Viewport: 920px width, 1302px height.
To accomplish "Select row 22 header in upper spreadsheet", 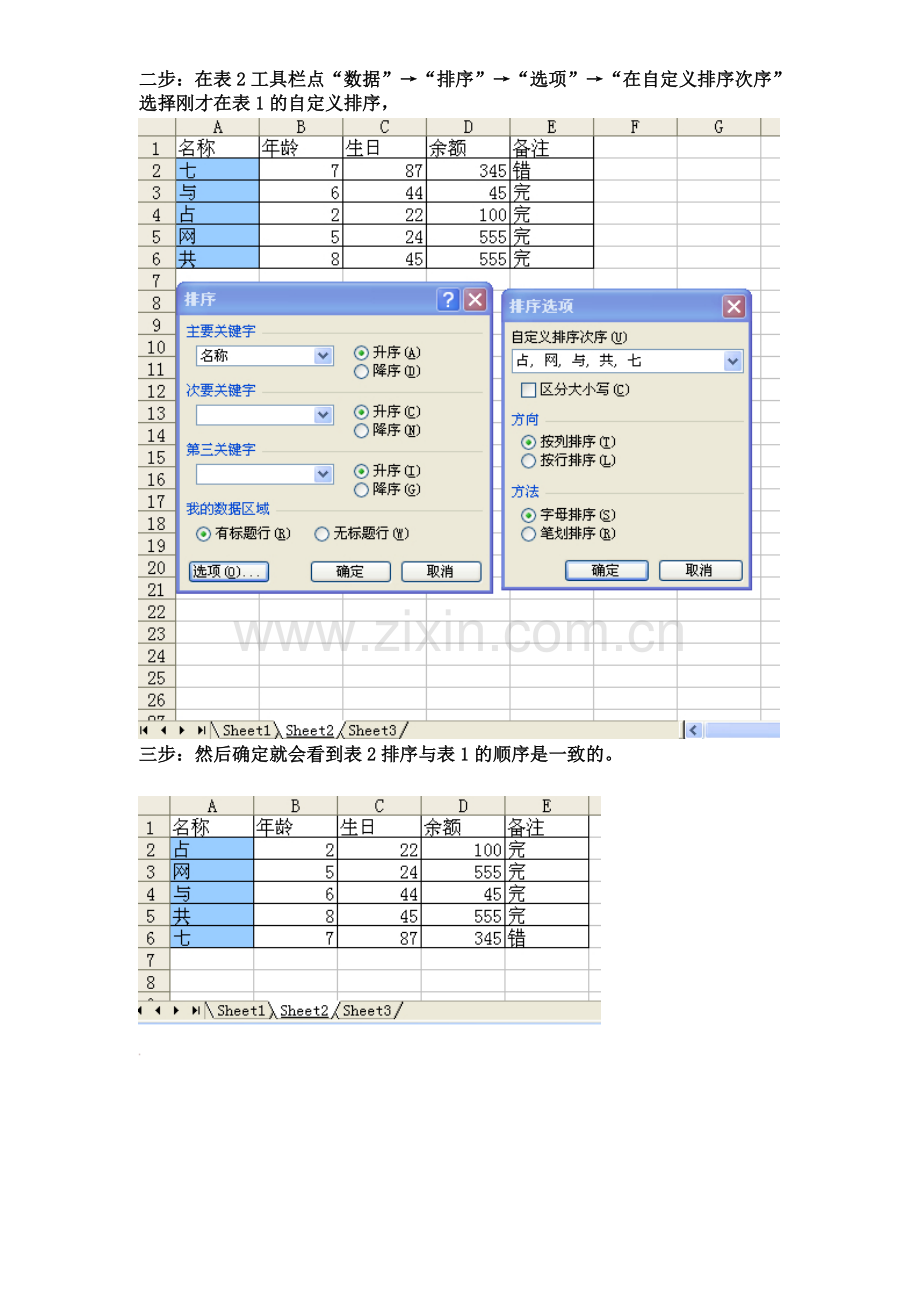I will pos(156,612).
